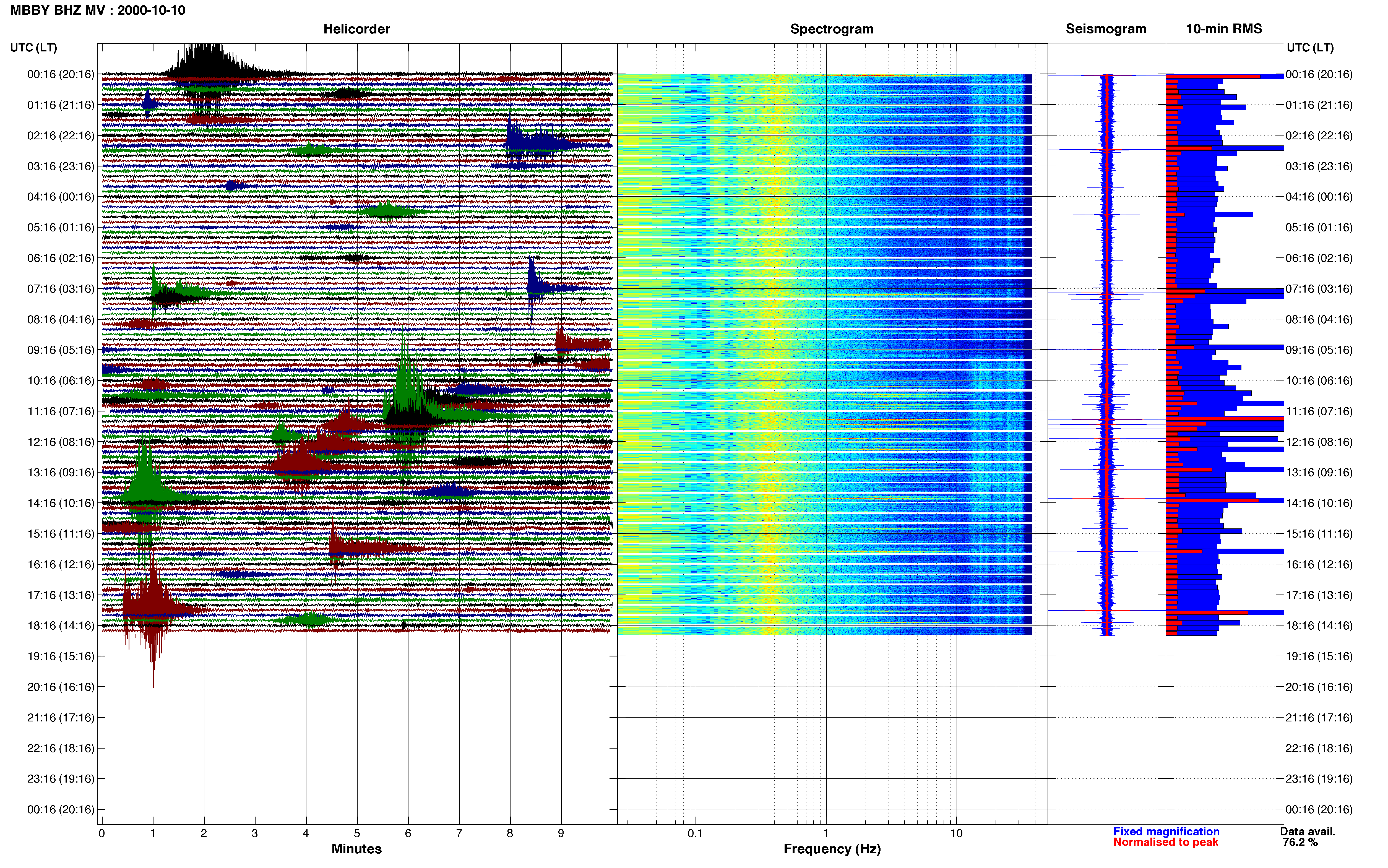The width and height of the screenshot is (1388, 868).
Task: Click the right 'UTC (LT)' axis label
Action: coord(1310,48)
